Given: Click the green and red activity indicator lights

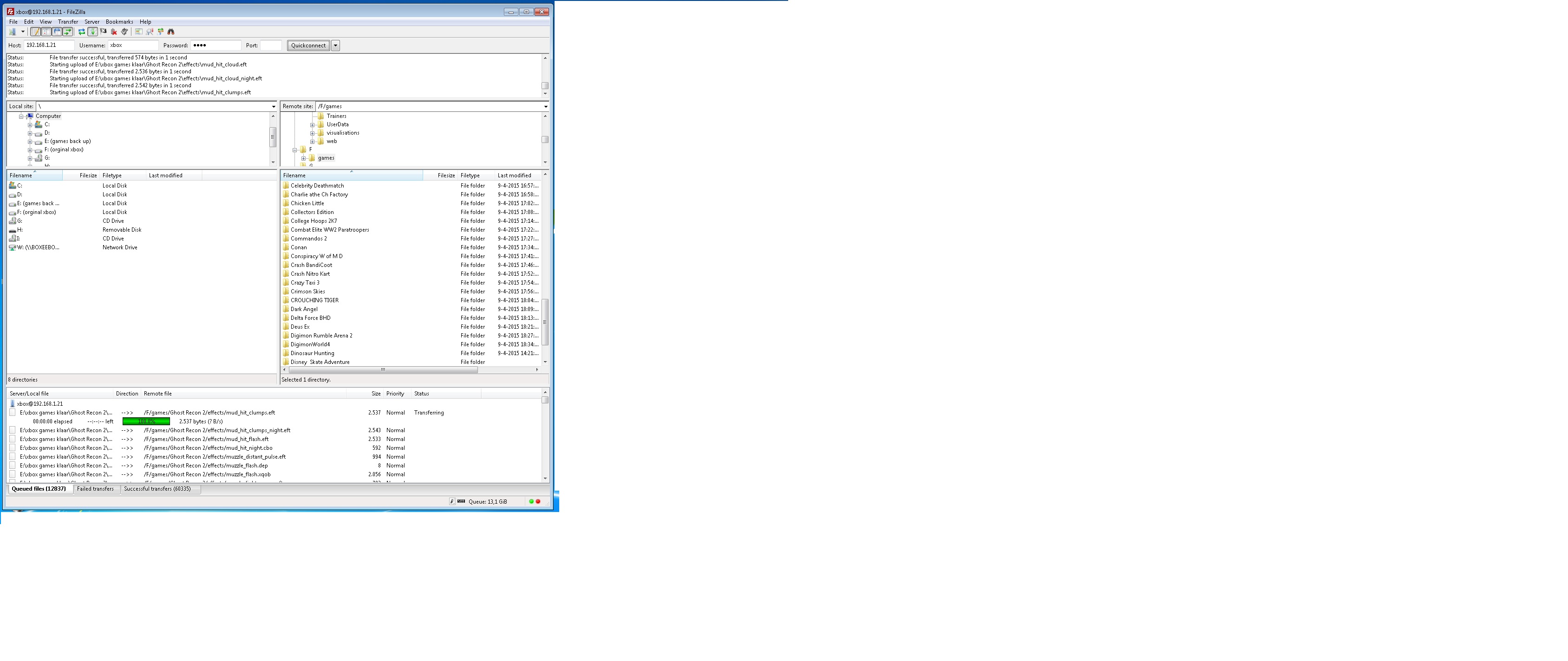Looking at the screenshot, I should click(x=535, y=502).
